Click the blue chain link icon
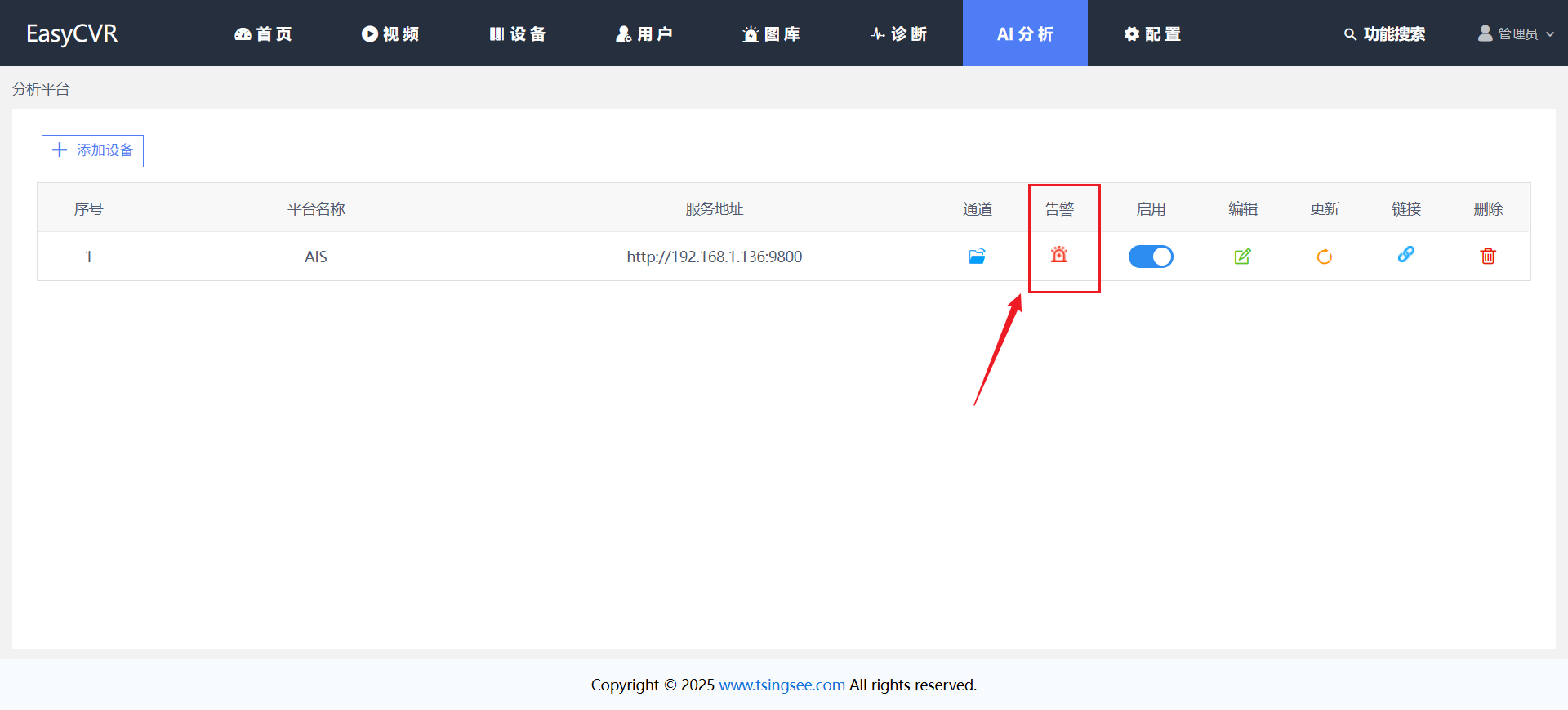This screenshot has width=1568, height=710. [x=1405, y=255]
